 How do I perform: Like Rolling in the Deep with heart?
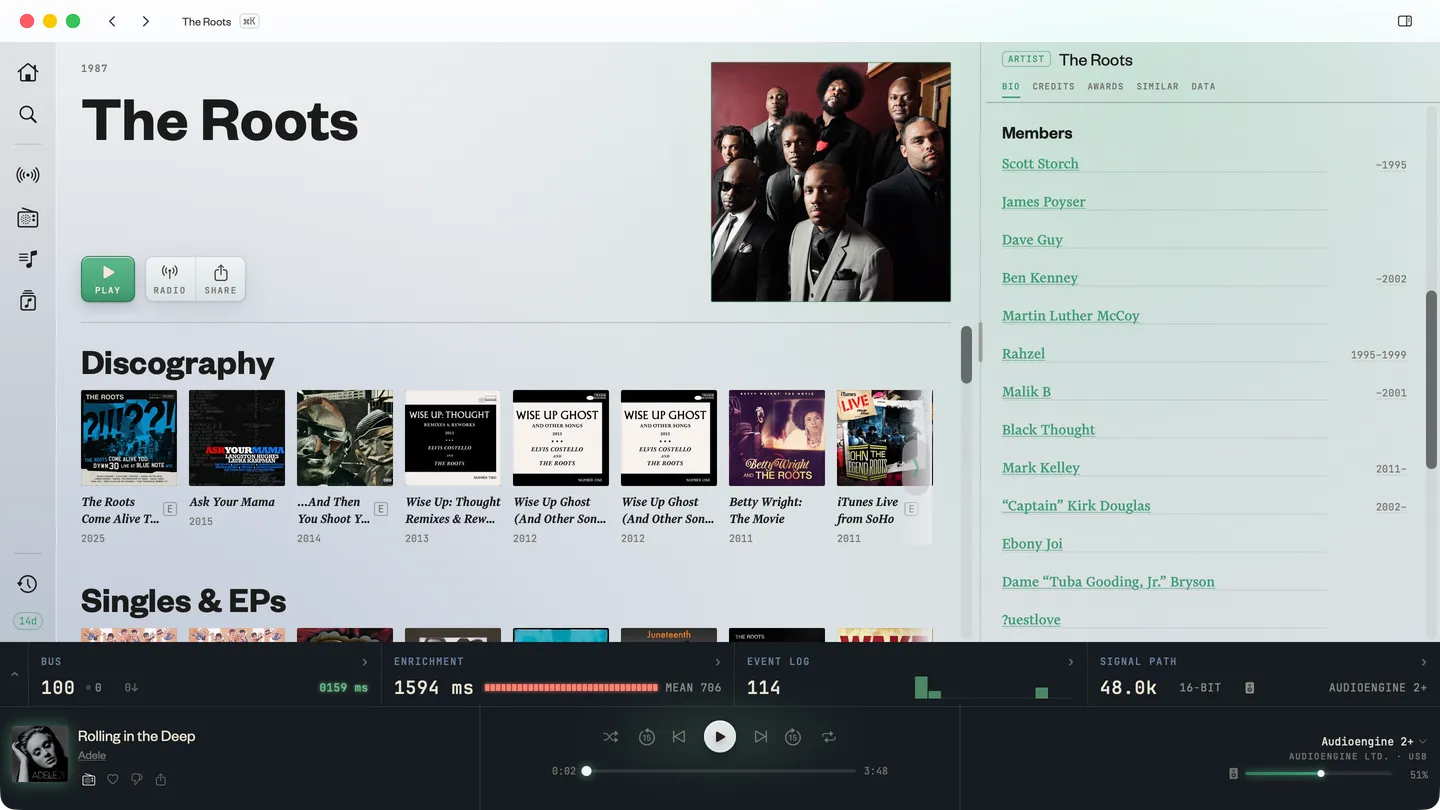pyautogui.click(x=113, y=779)
